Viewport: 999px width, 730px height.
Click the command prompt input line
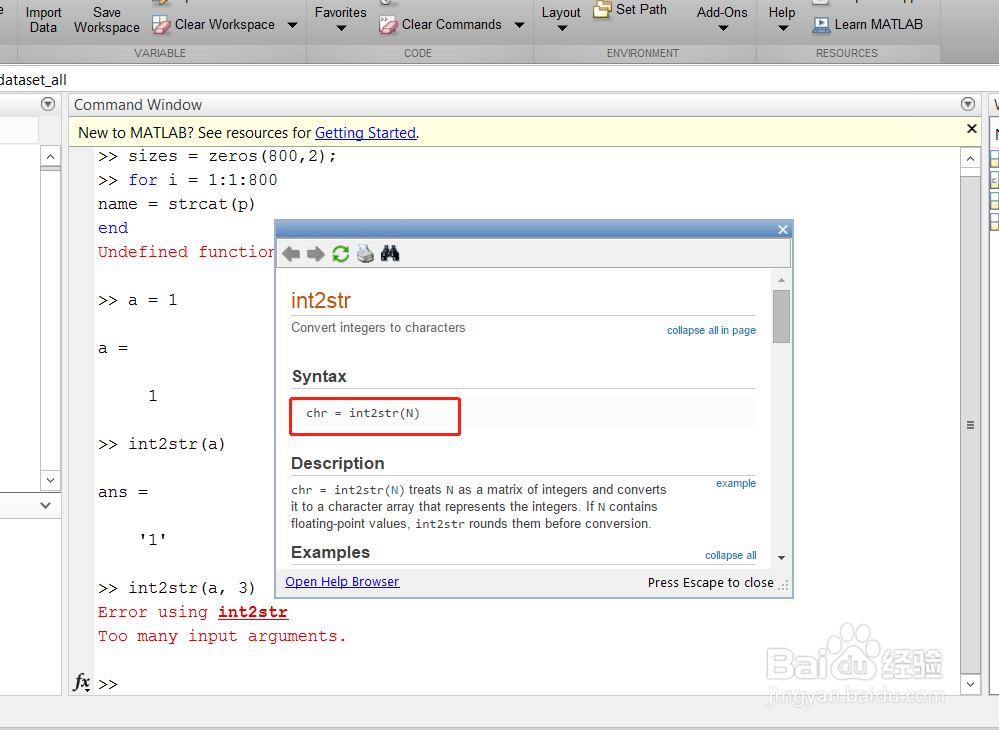coord(529,684)
